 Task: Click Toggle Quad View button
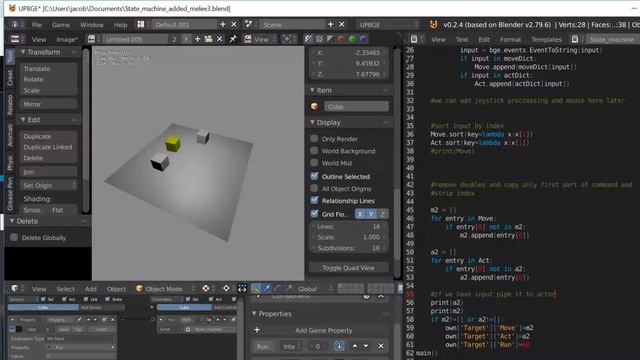(349, 268)
